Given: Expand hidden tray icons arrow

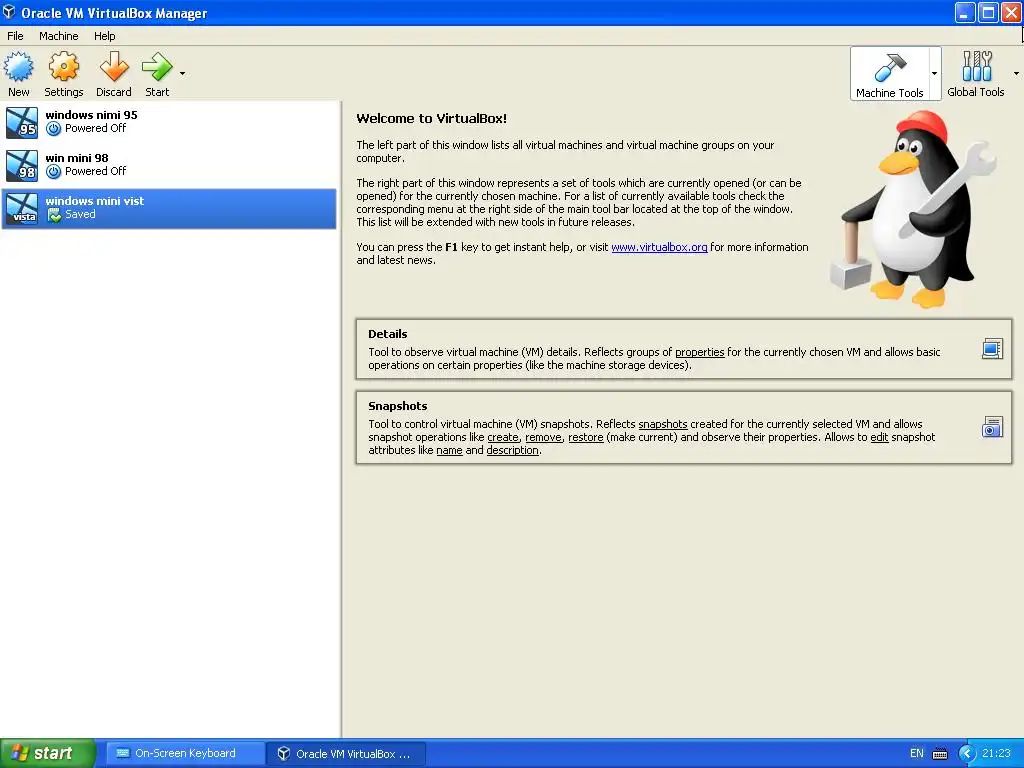Looking at the screenshot, I should (967, 754).
